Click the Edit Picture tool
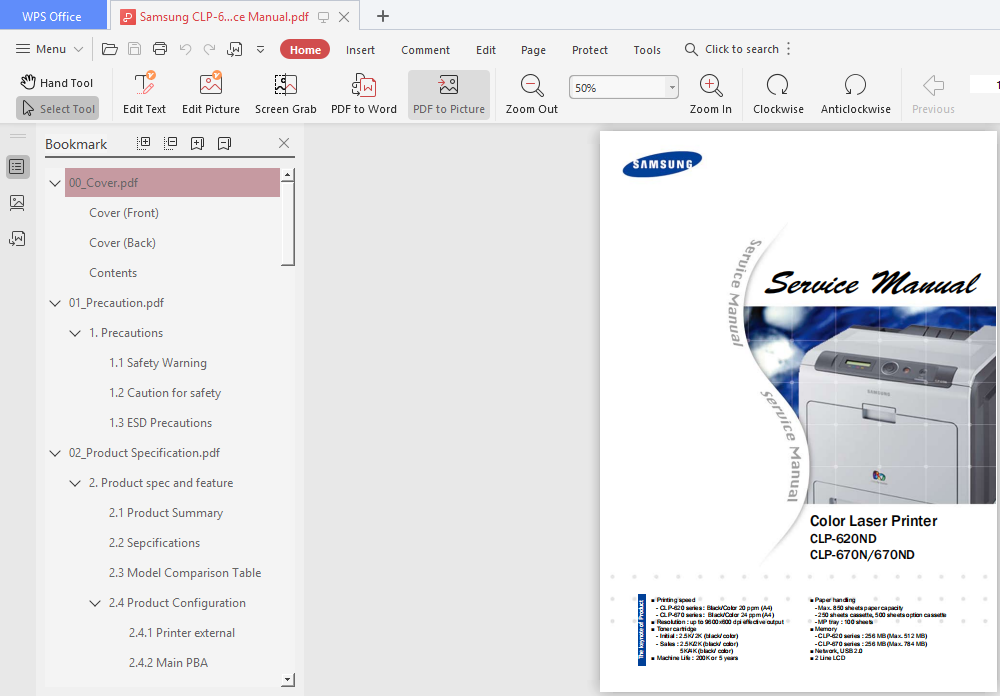 pyautogui.click(x=210, y=94)
